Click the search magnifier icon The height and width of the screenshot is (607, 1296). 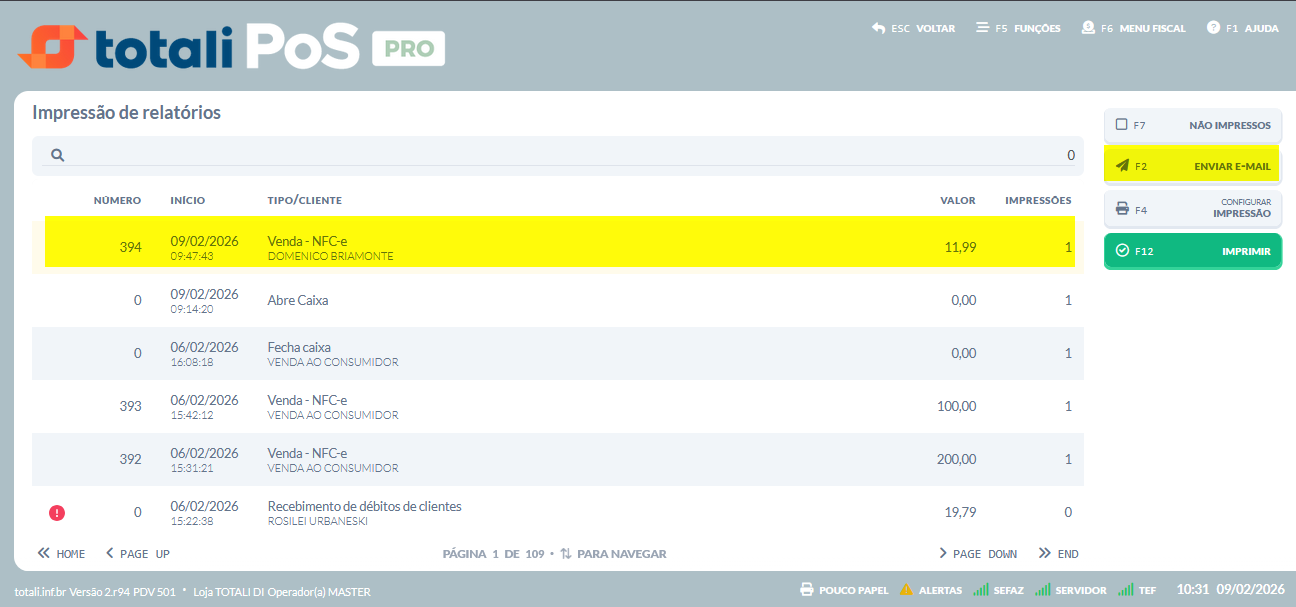point(58,155)
